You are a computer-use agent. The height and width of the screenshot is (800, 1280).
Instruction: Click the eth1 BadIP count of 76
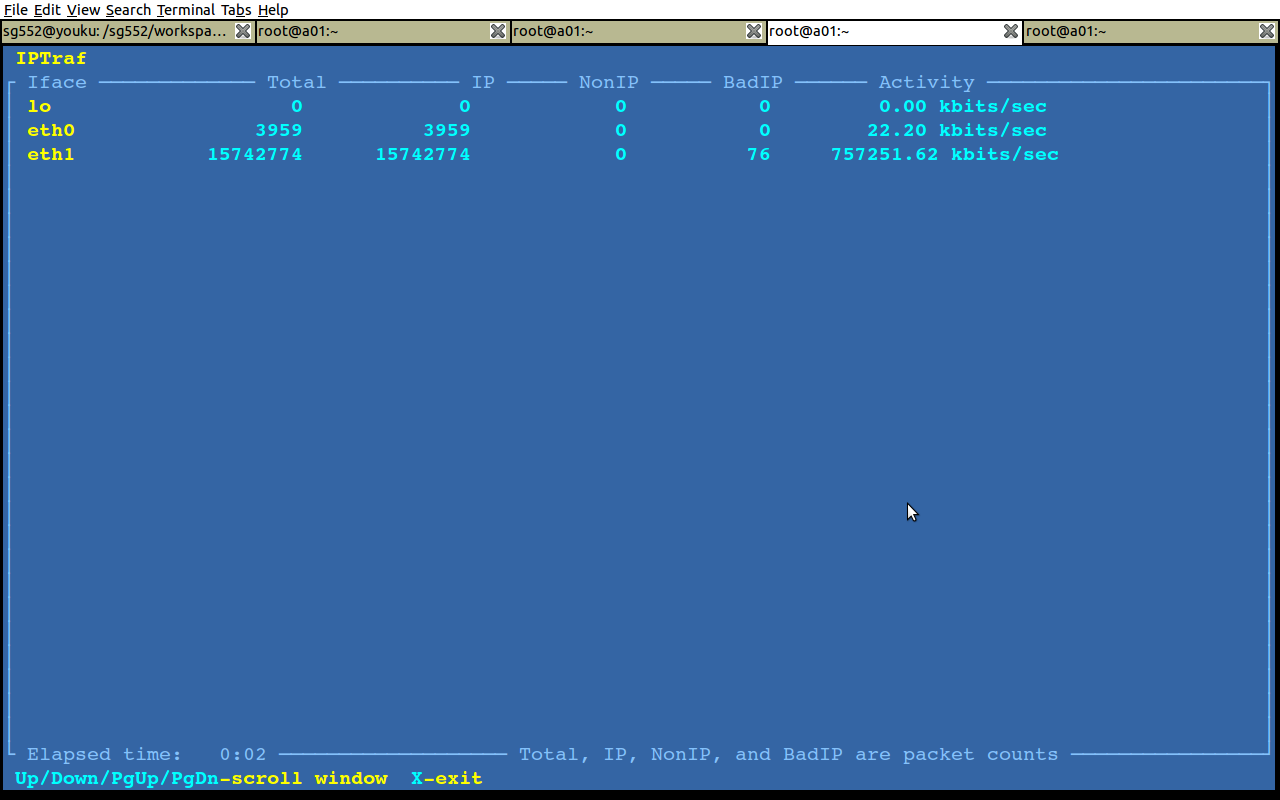758,154
